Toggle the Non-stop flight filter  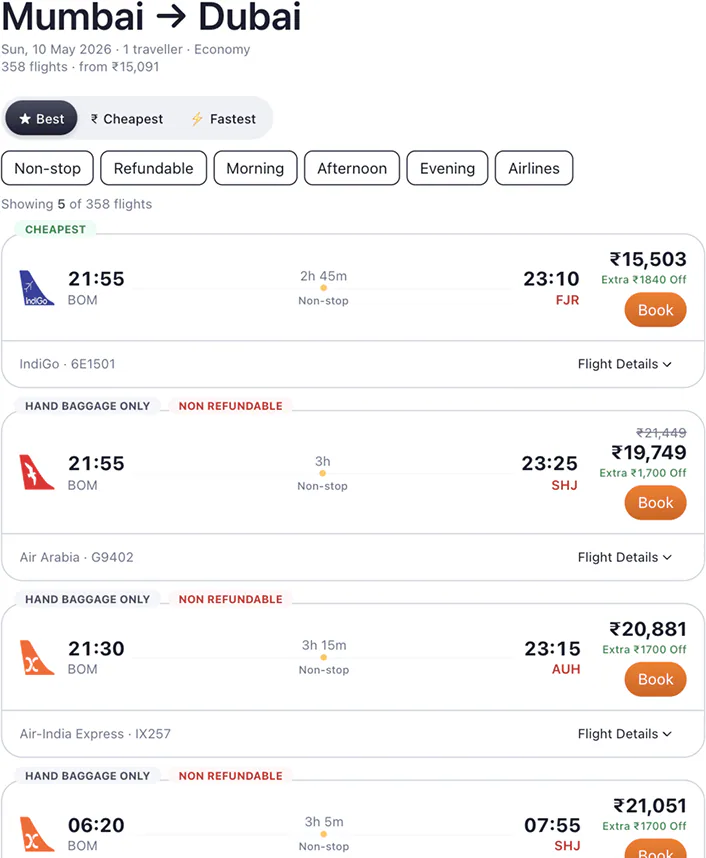[47, 168]
